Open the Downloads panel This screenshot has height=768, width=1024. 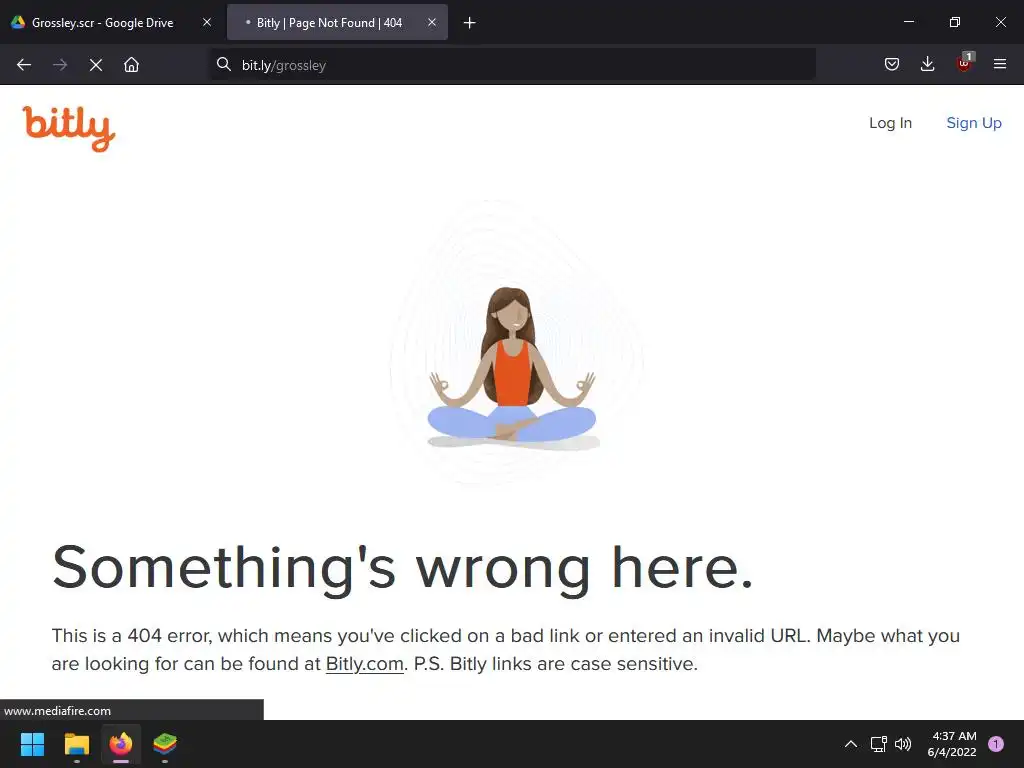[927, 64]
